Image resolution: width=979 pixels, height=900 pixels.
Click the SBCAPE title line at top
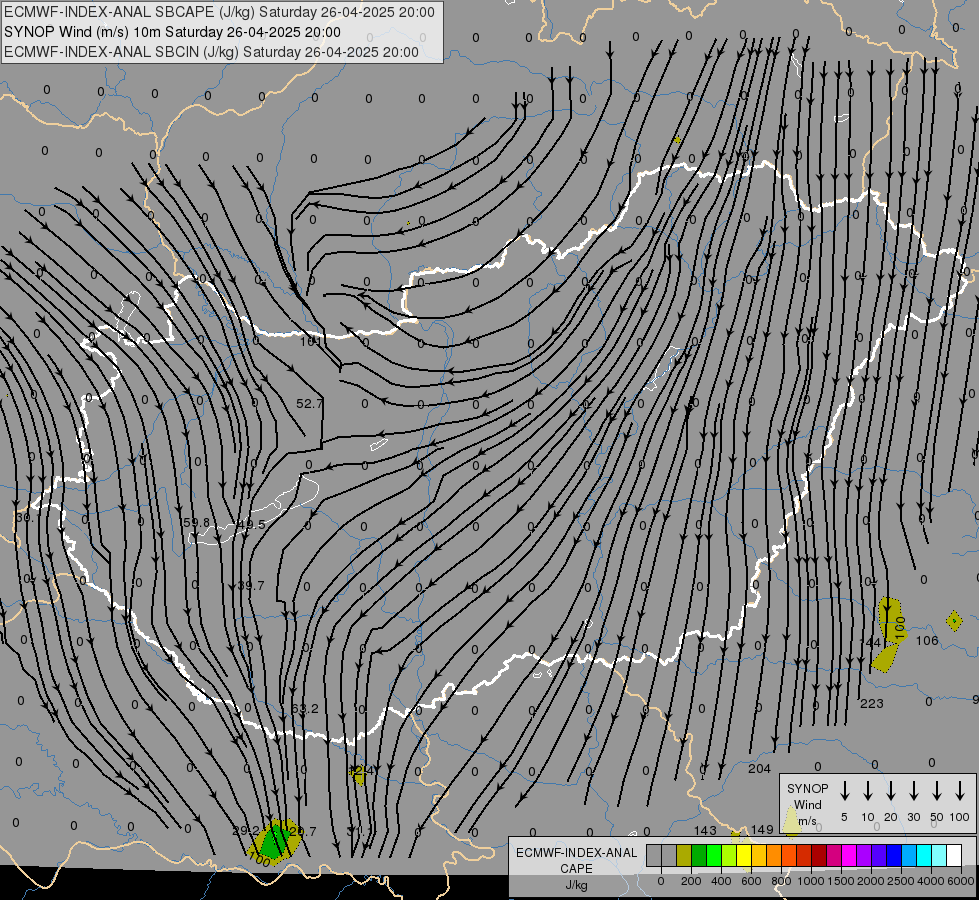click(219, 12)
